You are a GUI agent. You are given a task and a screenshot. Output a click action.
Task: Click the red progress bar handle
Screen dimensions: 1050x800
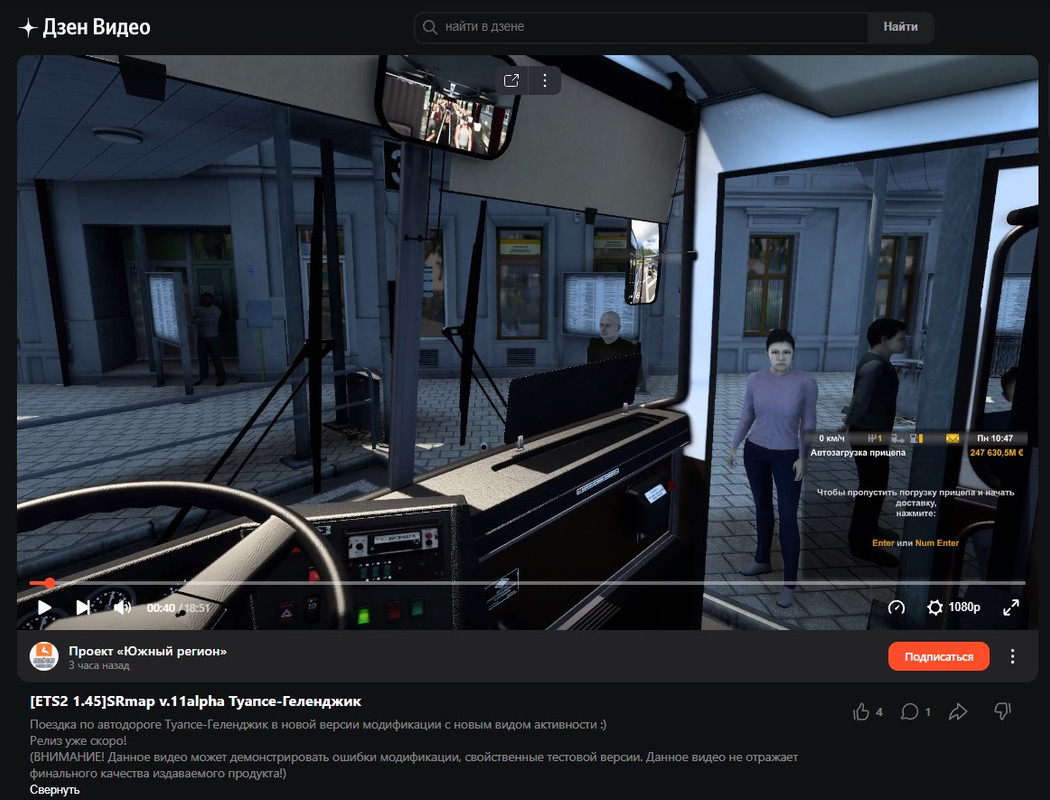pyautogui.click(x=49, y=583)
